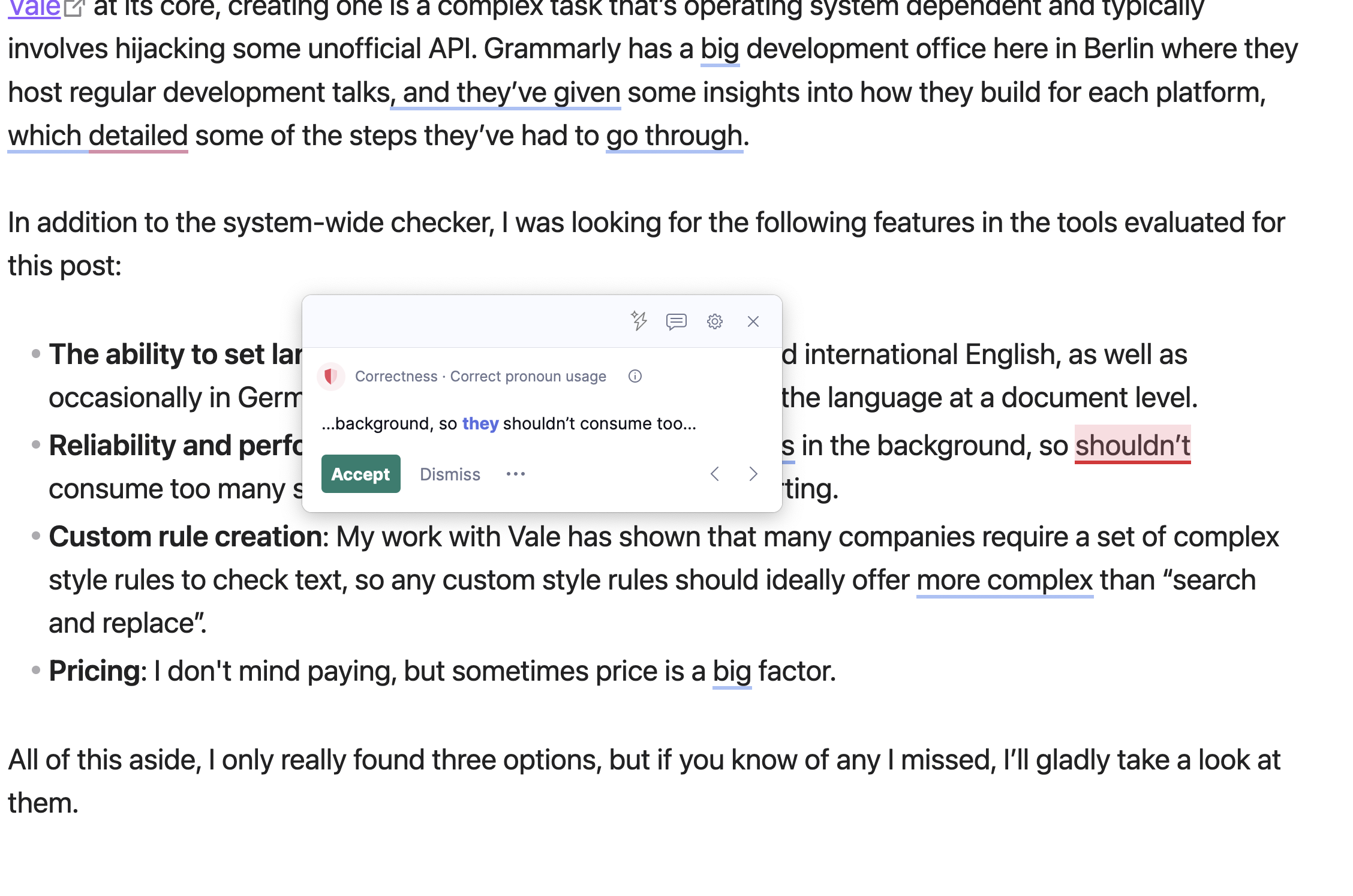Screen dimensions: 1353x896
Task: Go to the previous suggestion with the left chevron
Action: tap(715, 474)
